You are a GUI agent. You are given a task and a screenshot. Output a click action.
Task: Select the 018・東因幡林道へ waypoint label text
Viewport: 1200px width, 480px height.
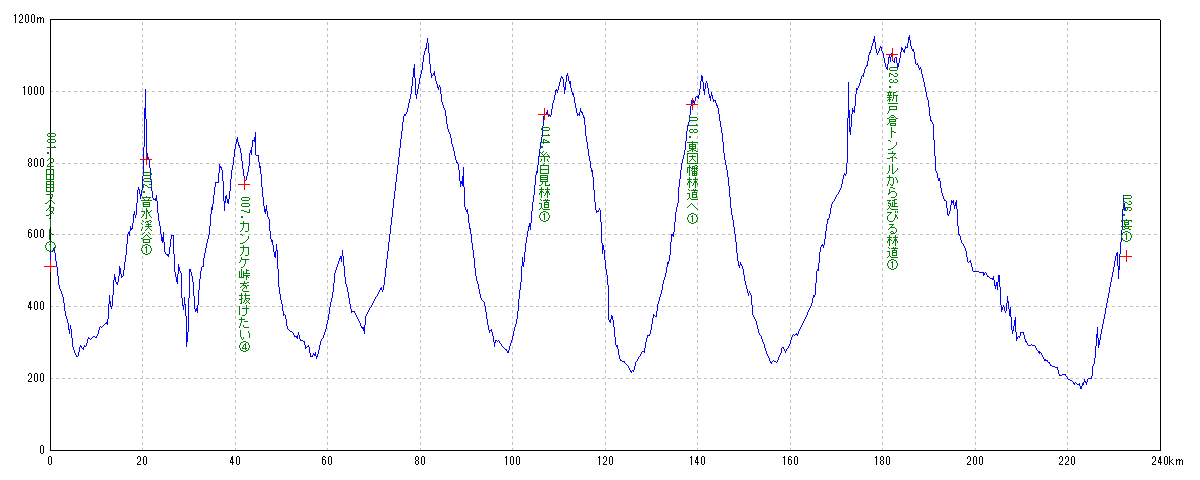pyautogui.click(x=692, y=170)
